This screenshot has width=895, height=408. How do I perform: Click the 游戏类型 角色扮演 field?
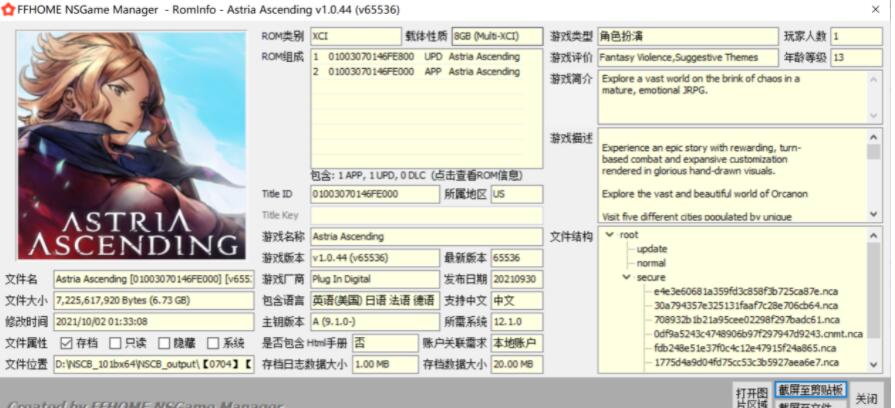[x=688, y=36]
